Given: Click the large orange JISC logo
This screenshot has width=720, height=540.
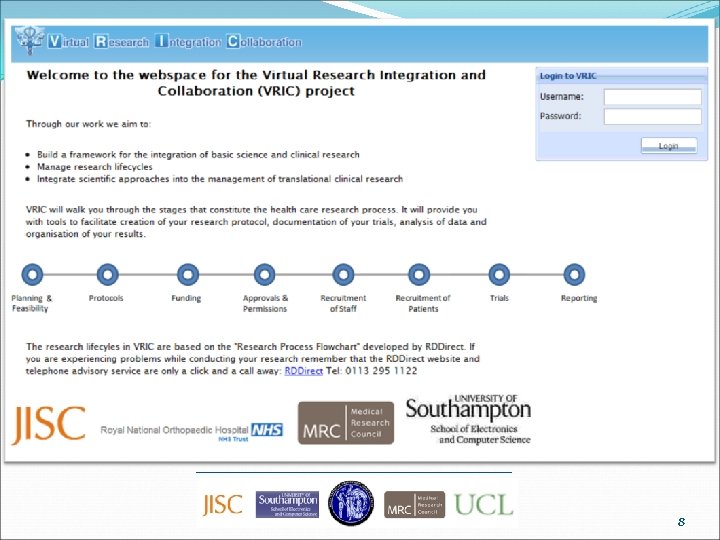Looking at the screenshot, I should point(49,425).
